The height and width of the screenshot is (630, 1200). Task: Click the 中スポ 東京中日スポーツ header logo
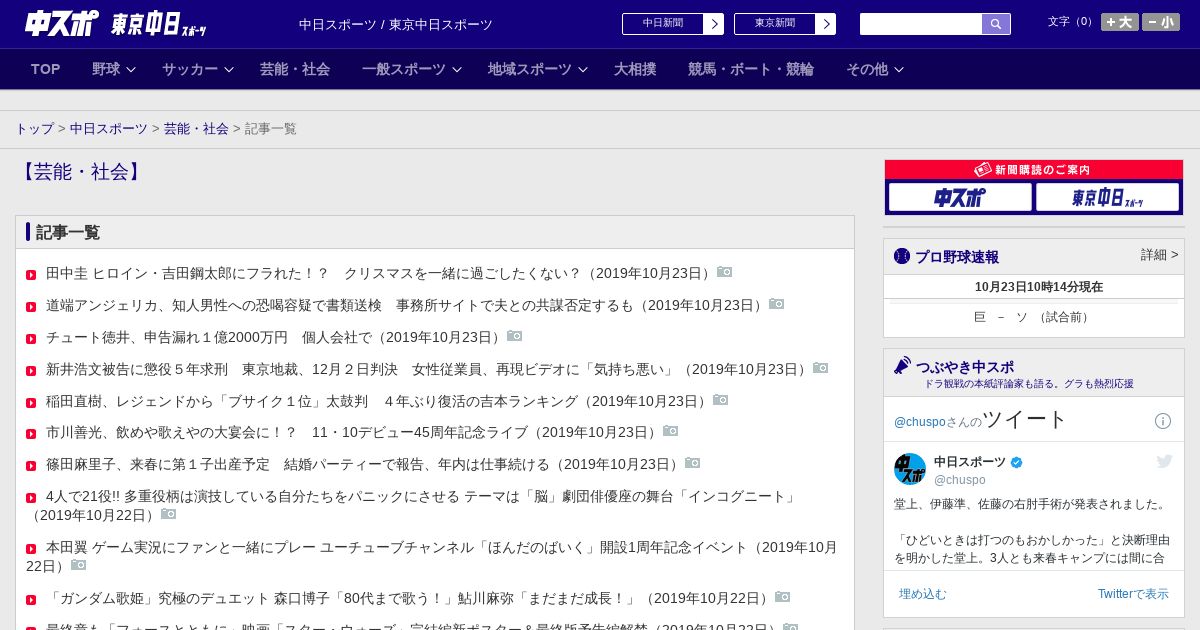[x=115, y=23]
